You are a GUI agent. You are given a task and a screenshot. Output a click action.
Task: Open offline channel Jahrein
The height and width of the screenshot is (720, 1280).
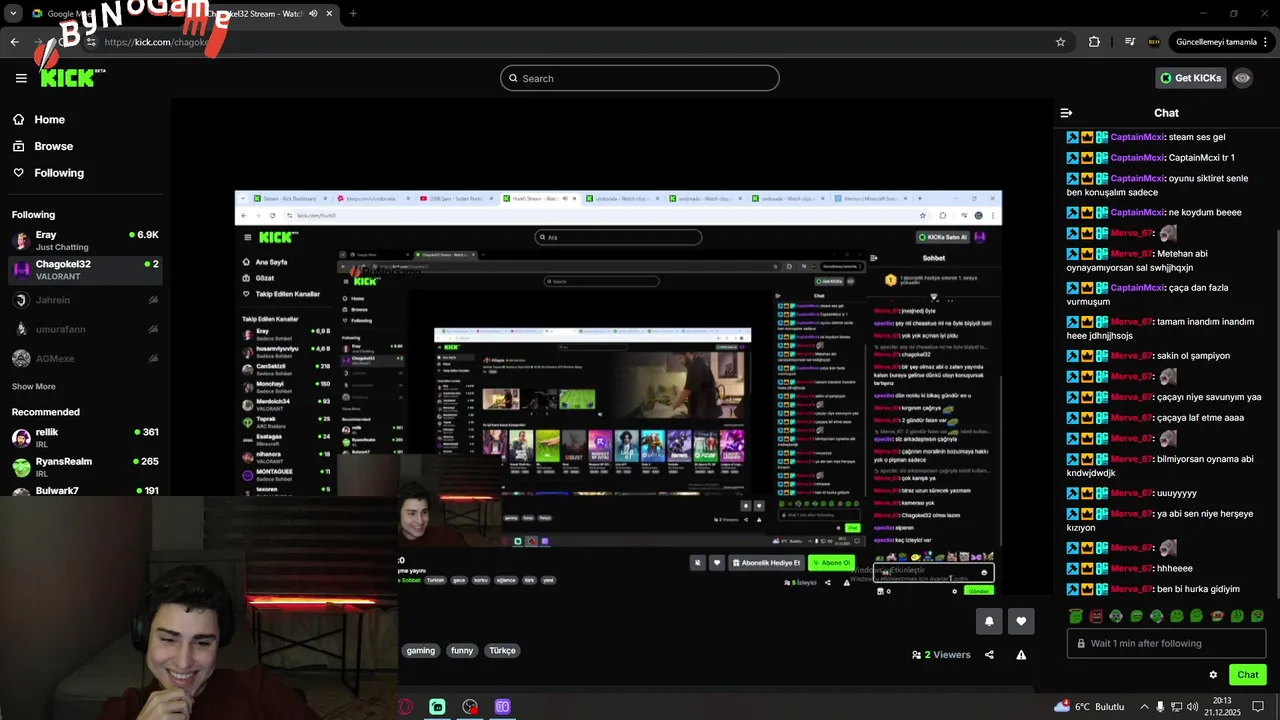(x=85, y=300)
